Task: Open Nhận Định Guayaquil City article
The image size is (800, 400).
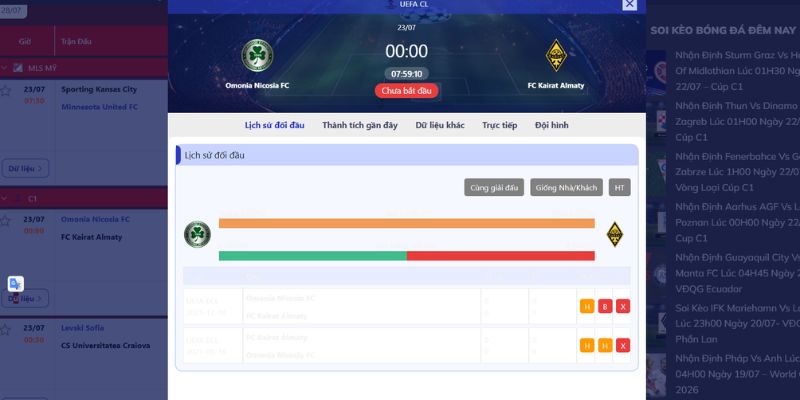Action: coord(737,273)
